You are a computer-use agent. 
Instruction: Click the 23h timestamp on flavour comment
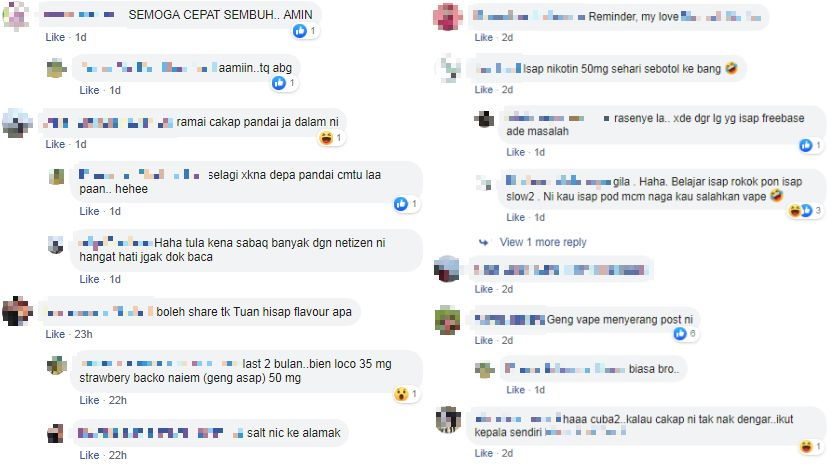[83, 334]
